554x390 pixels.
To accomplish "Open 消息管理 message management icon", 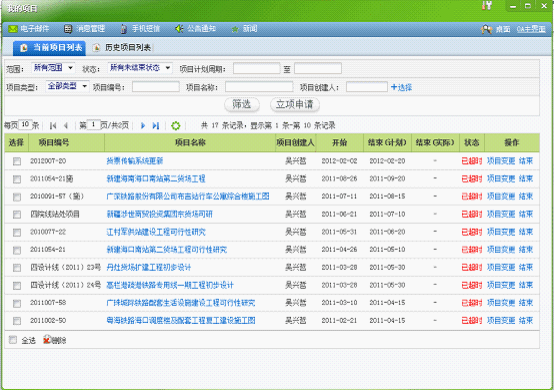I will pyautogui.click(x=68, y=29).
